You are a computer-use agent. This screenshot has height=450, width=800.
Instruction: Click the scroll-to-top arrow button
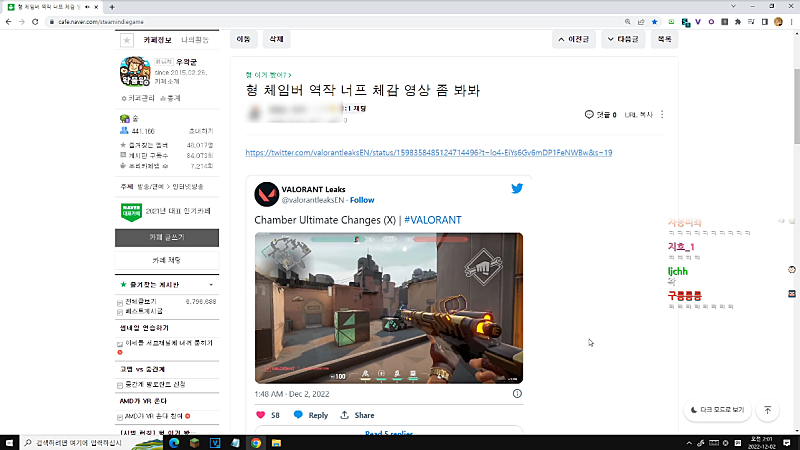767,410
